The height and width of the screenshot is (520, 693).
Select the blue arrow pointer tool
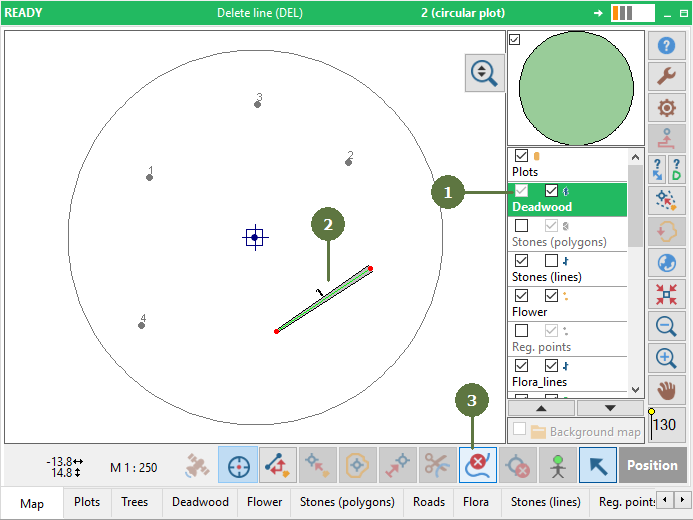point(598,465)
